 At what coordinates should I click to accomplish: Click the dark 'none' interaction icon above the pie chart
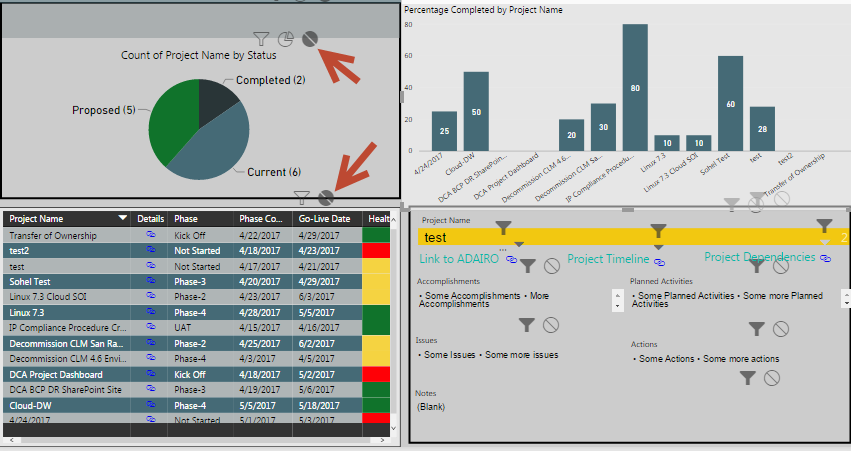point(310,39)
